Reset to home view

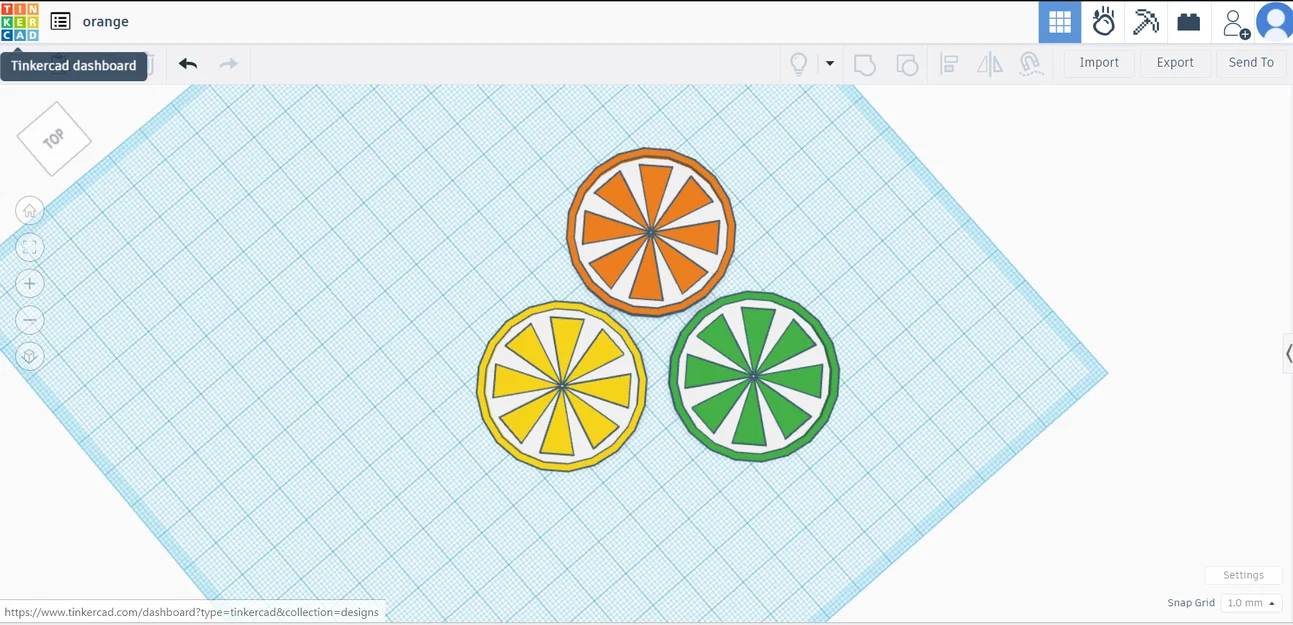tap(30, 210)
